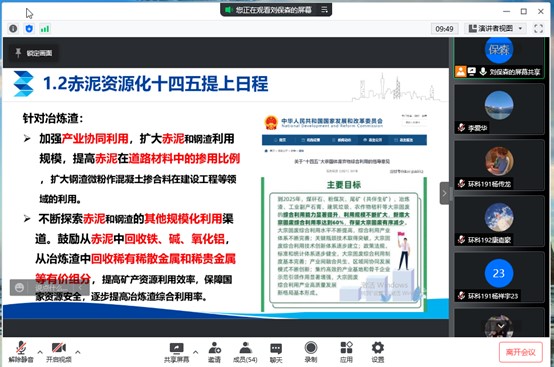Open the Share Screen icon

(176, 352)
